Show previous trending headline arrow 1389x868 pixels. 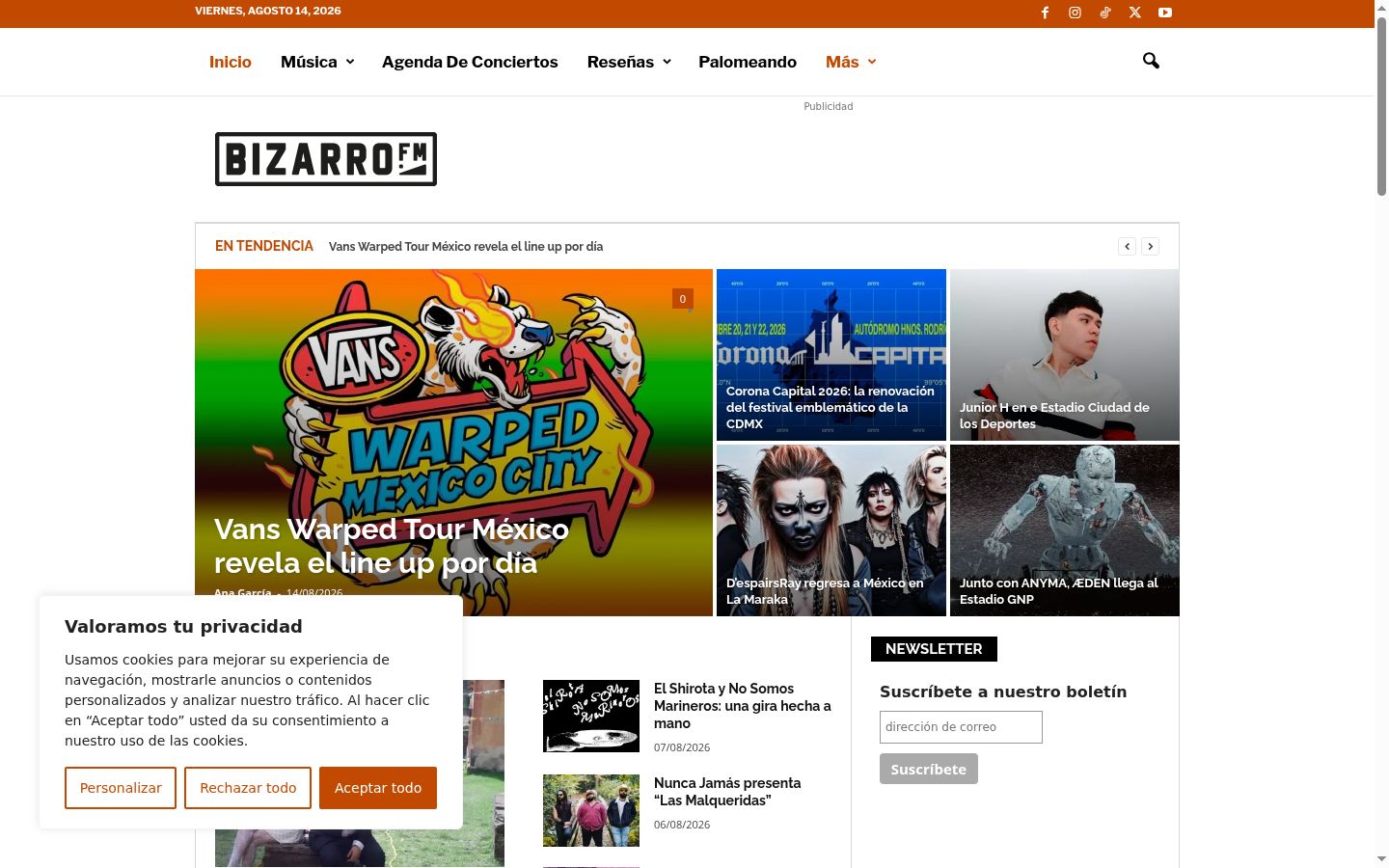(x=1127, y=246)
